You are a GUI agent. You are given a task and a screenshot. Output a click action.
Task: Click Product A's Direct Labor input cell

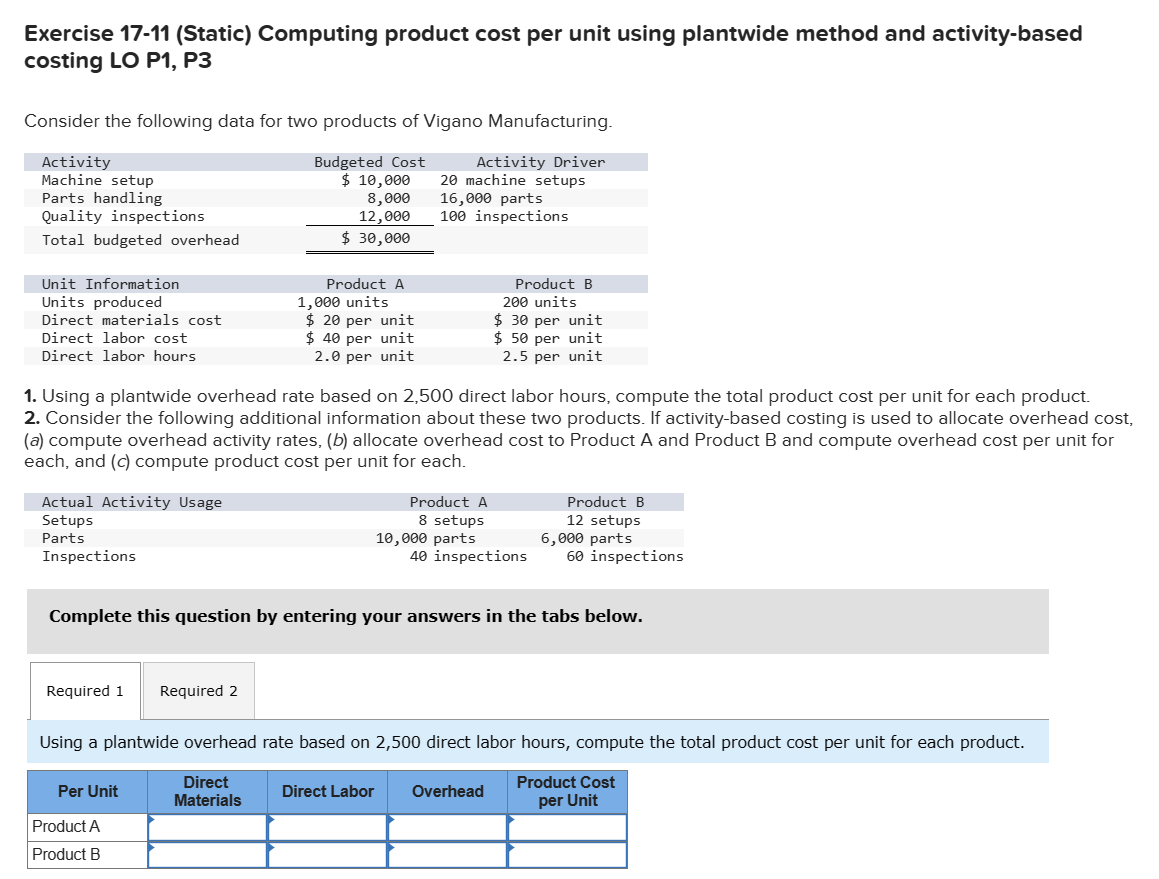pyautogui.click(x=327, y=827)
